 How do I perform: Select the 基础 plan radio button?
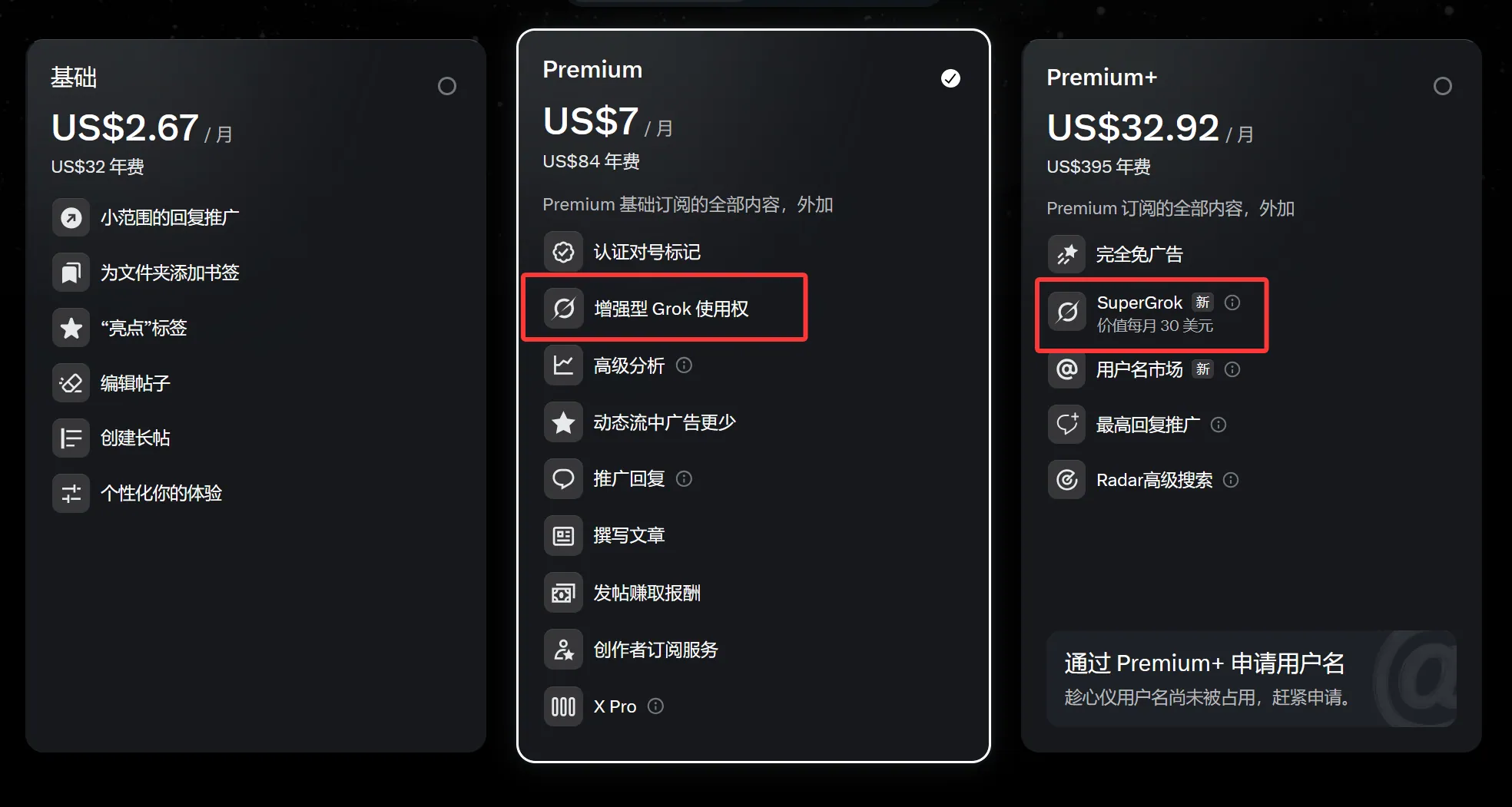pyautogui.click(x=447, y=85)
